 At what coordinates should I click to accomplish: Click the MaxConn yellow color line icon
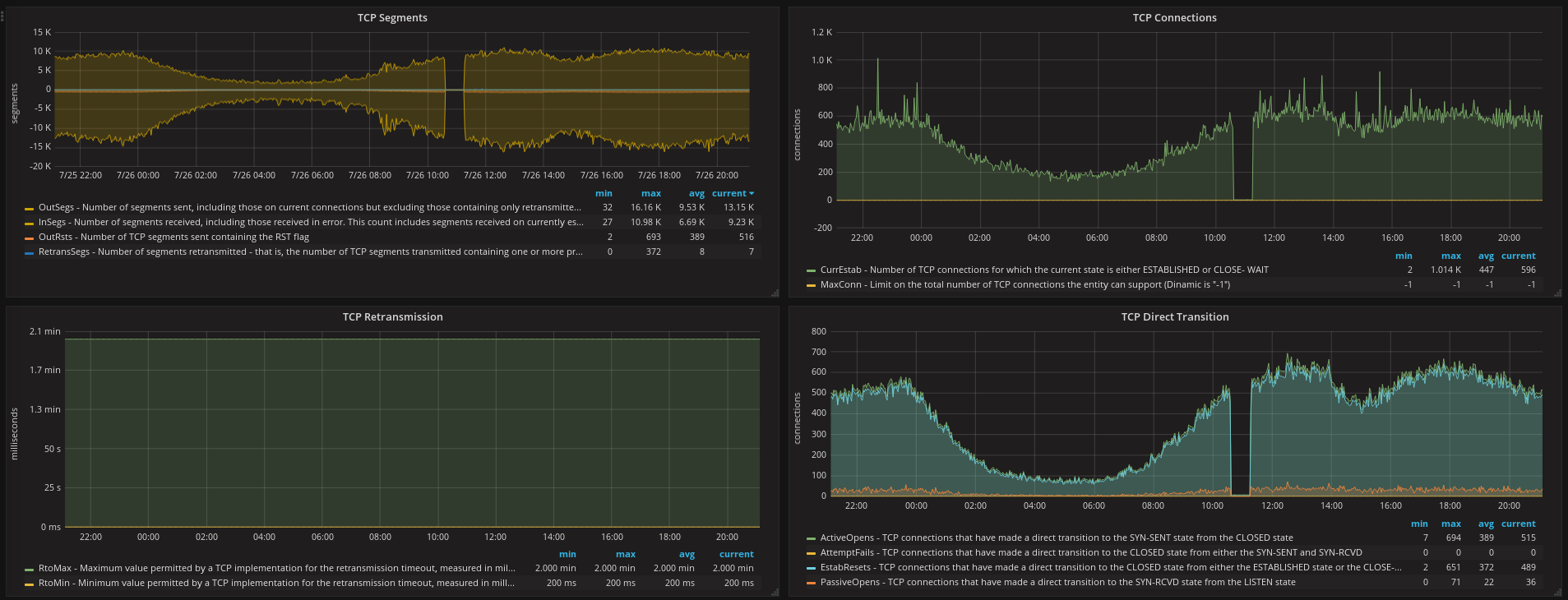812,286
